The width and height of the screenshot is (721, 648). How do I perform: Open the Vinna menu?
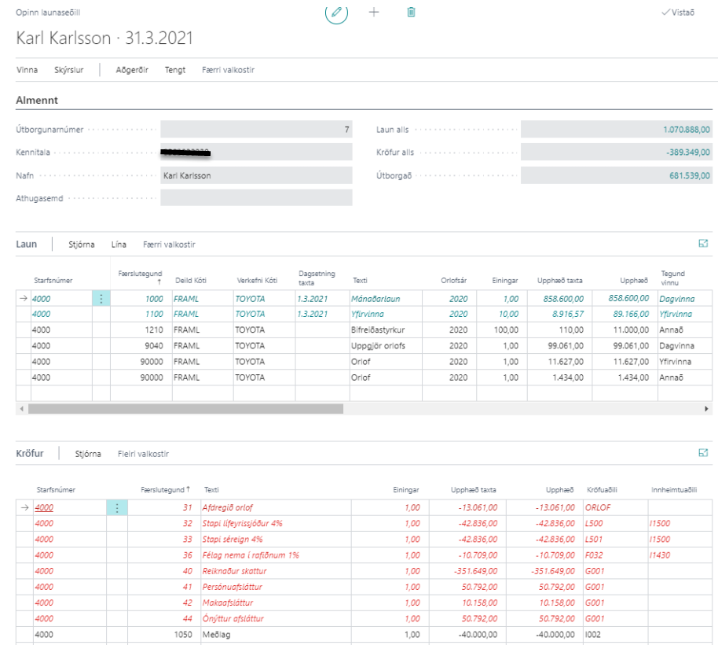(x=27, y=70)
